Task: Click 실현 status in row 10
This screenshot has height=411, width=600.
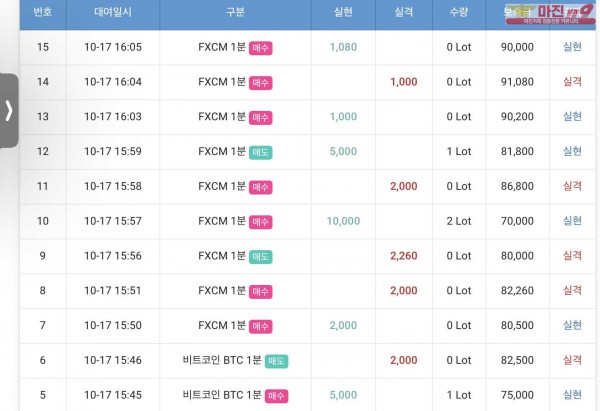Action: (x=572, y=221)
